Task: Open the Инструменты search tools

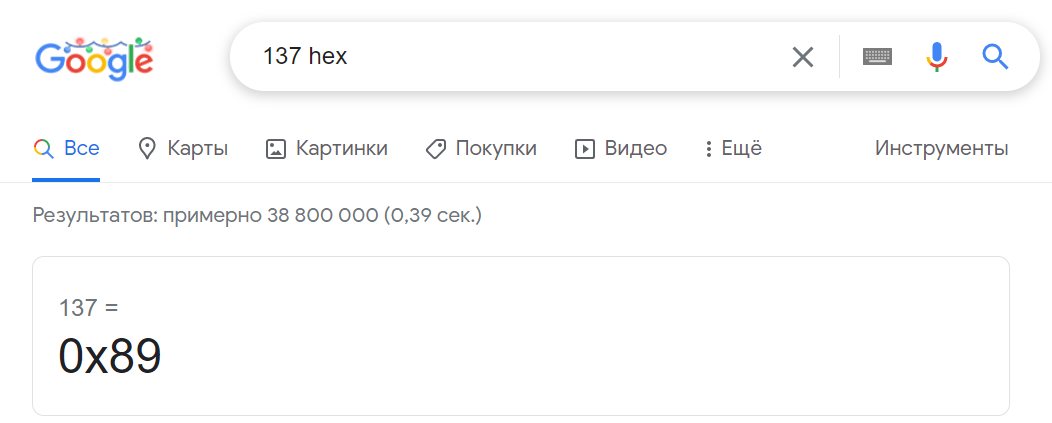Action: [x=941, y=149]
